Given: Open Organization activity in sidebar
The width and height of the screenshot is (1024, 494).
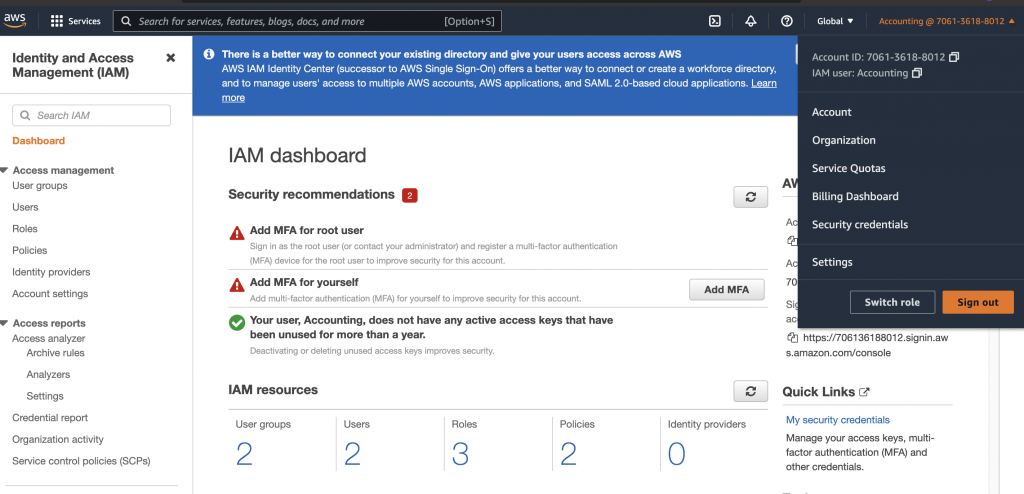Looking at the screenshot, I should [58, 439].
